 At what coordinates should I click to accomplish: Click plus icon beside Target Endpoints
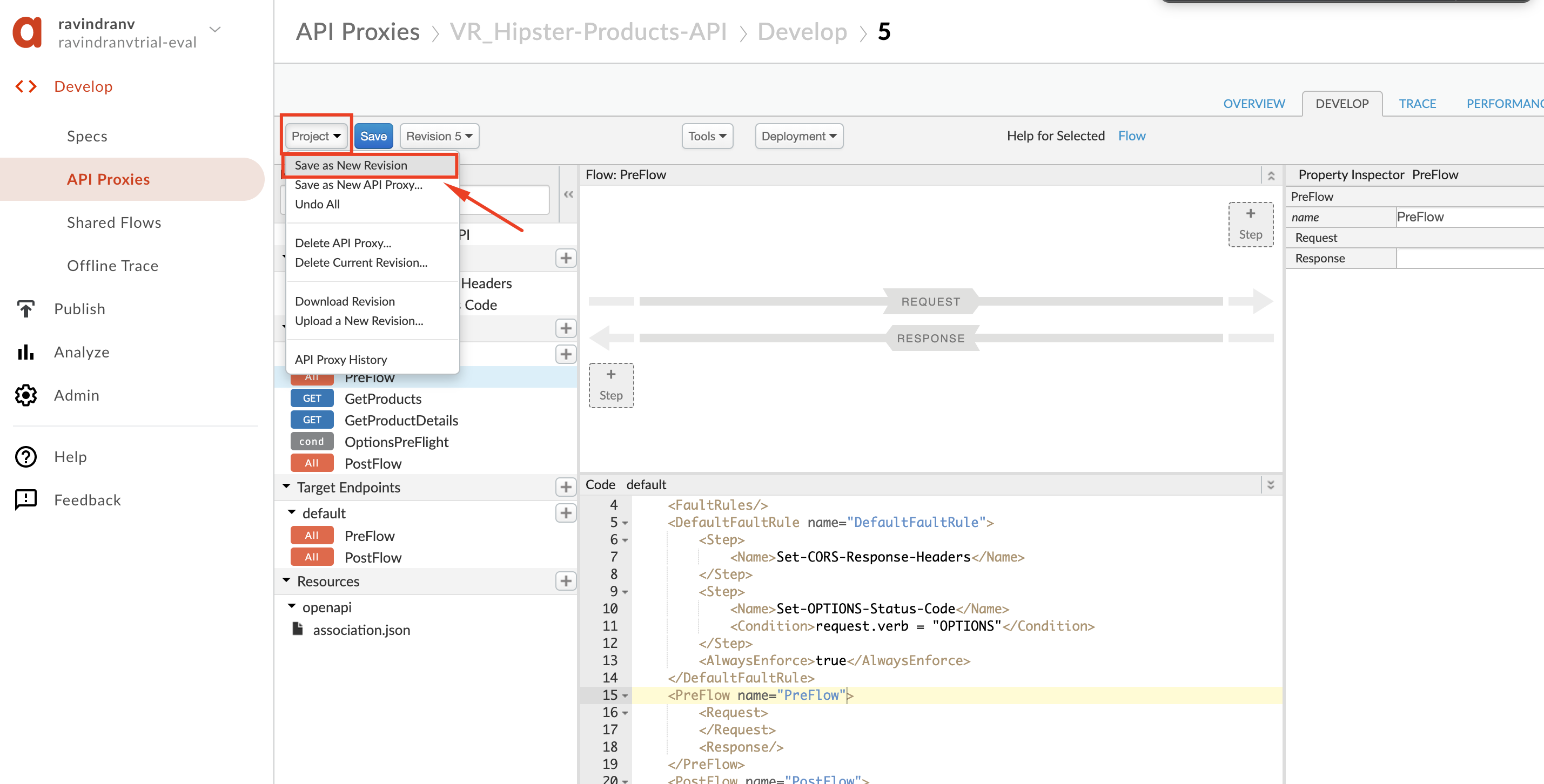click(x=565, y=487)
